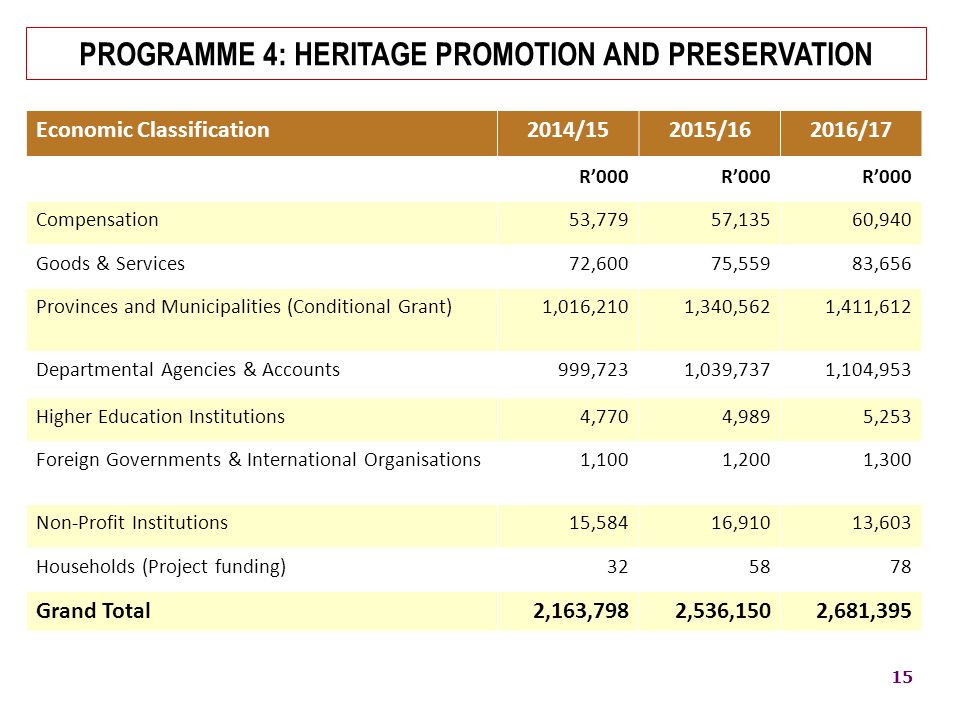Select the Economic Classification header cell
Viewport: 960px width, 720px height.
[x=262, y=133]
